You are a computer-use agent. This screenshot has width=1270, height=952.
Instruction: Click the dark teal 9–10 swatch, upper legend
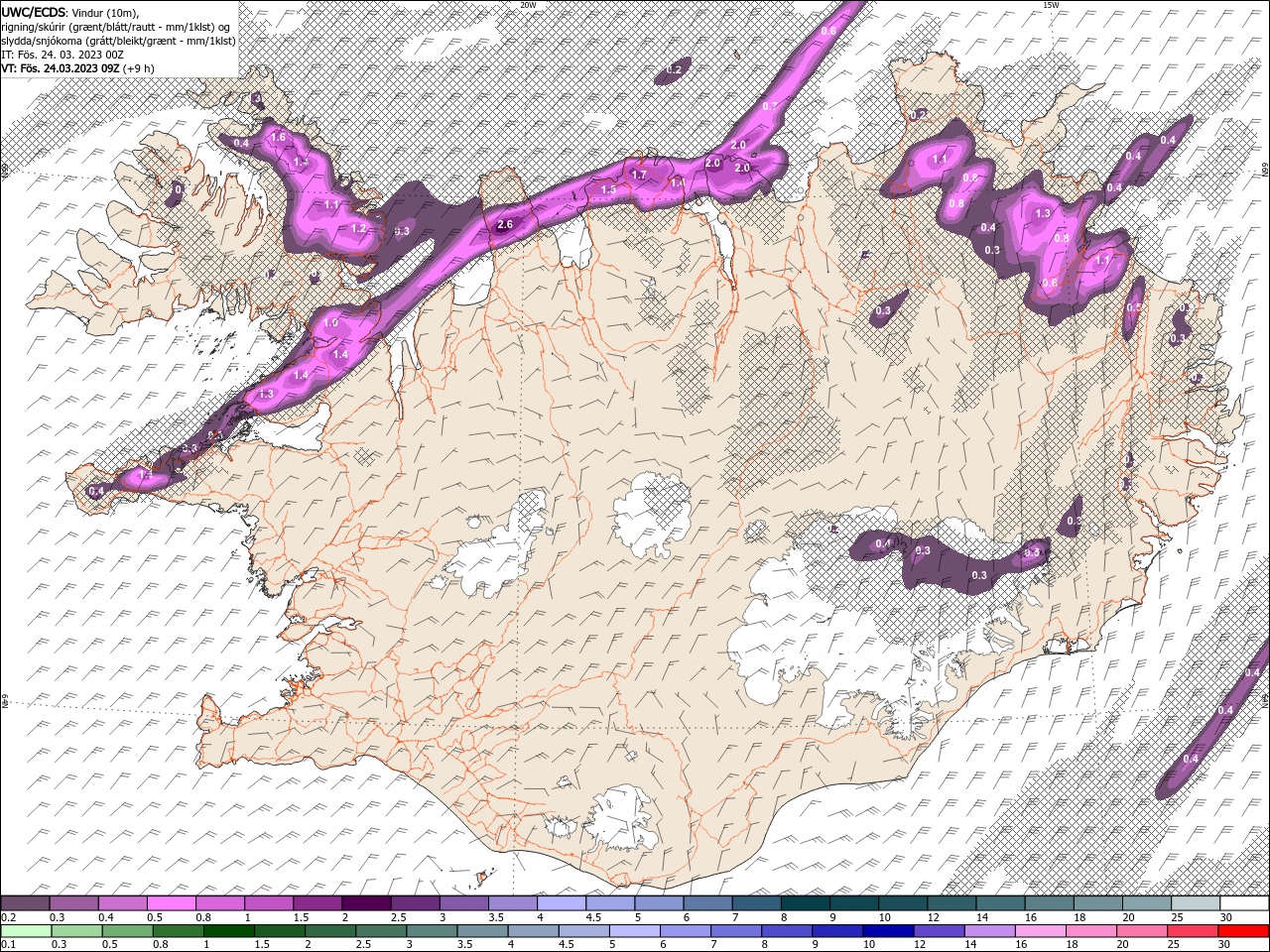coord(854,903)
